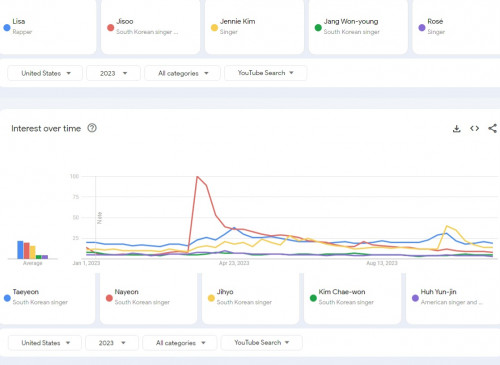The height and width of the screenshot is (365, 500).
Task: Expand the bottom United States region dropdown
Action: (x=45, y=343)
